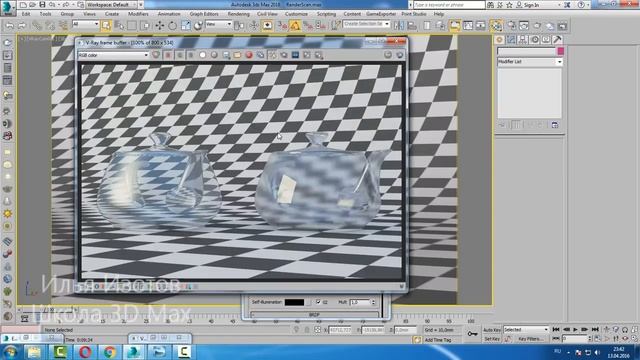Open the Selected key mode dropdown
640x360 pixels.
tap(526, 329)
